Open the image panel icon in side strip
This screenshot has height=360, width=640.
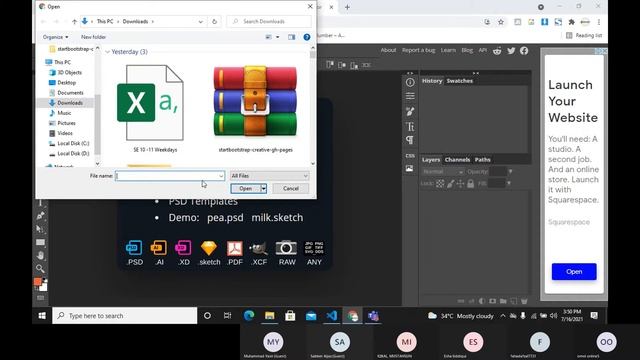[409, 169]
